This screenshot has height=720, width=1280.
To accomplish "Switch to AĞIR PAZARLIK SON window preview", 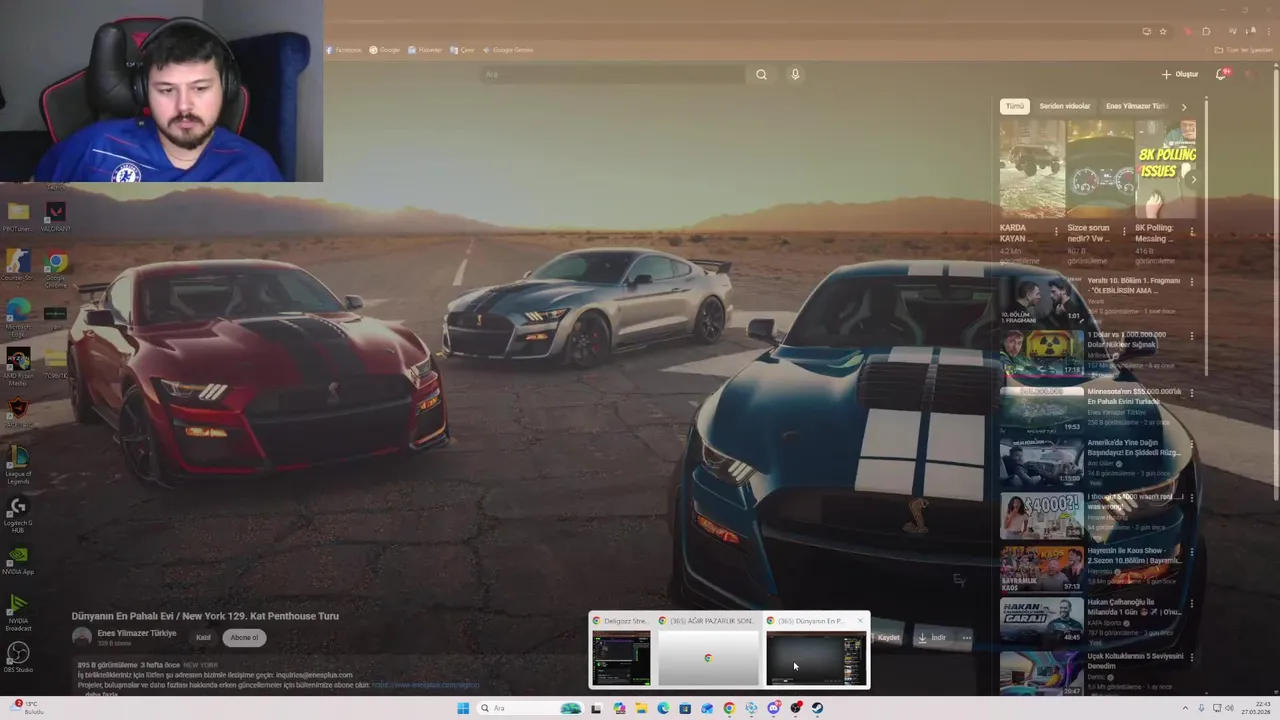I will click(708, 650).
